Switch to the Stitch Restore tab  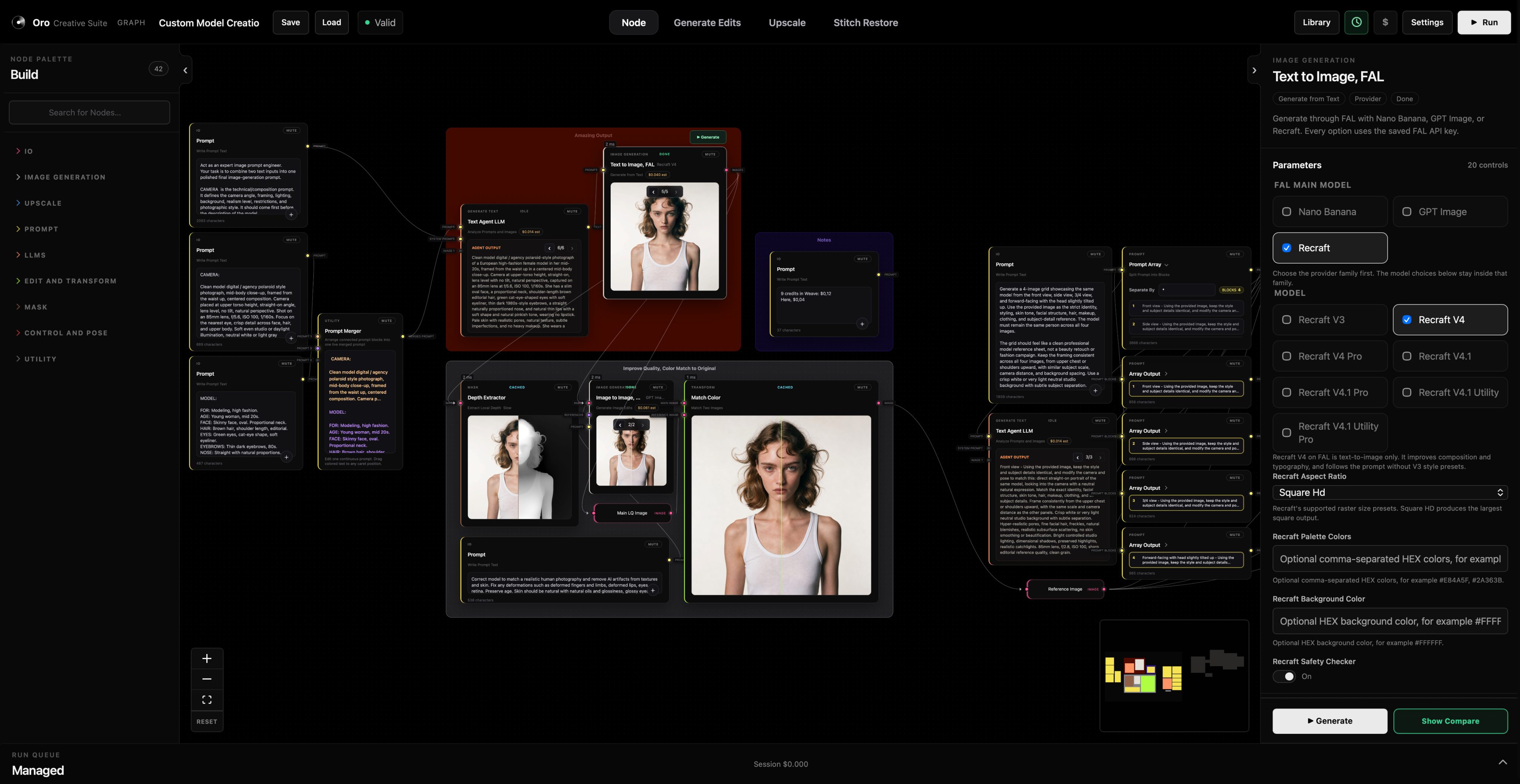tap(865, 22)
